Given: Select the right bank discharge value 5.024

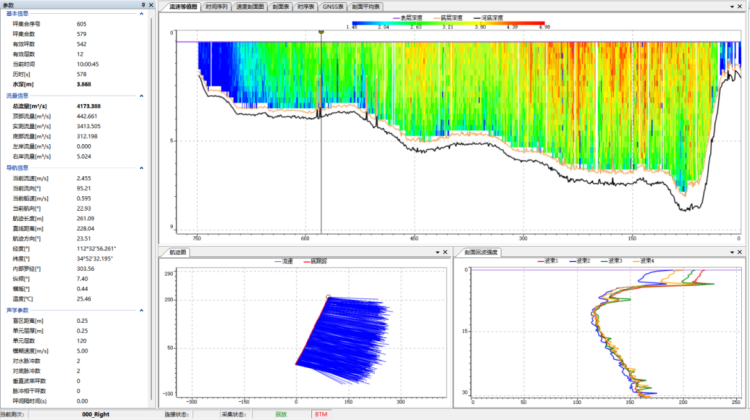Looking at the screenshot, I should point(84,156).
